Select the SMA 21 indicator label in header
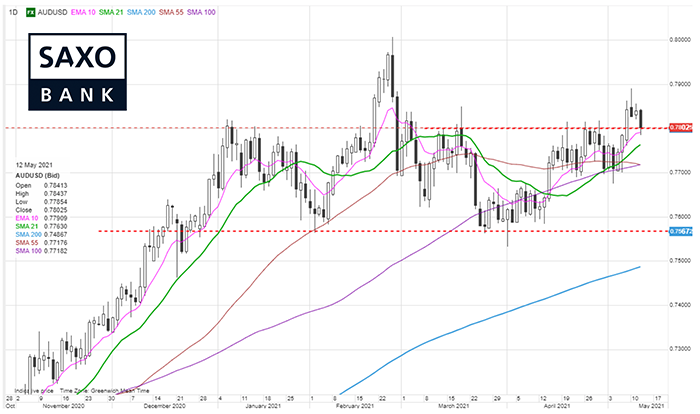The height and width of the screenshot is (414, 700). (111, 13)
